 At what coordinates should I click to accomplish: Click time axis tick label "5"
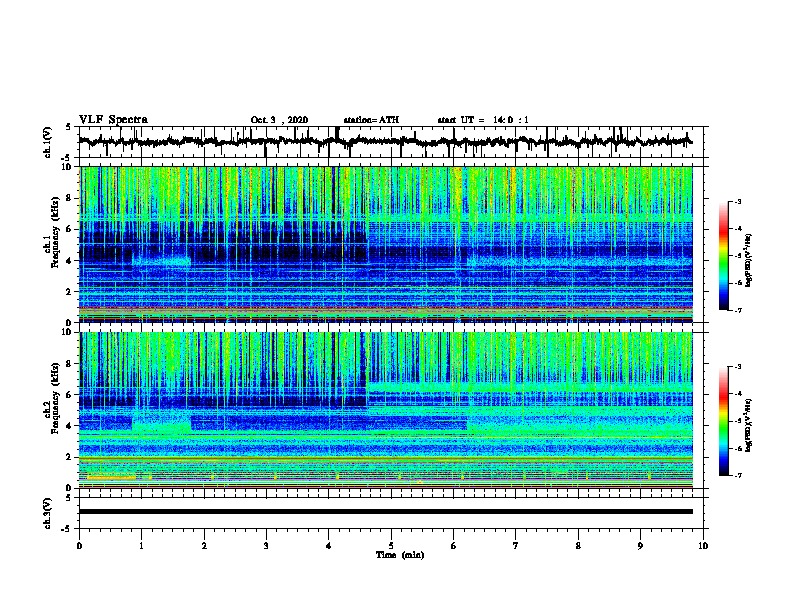coord(391,546)
